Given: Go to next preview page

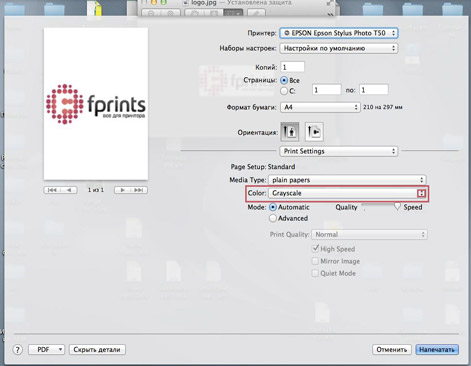Looking at the screenshot, I should click(x=122, y=190).
